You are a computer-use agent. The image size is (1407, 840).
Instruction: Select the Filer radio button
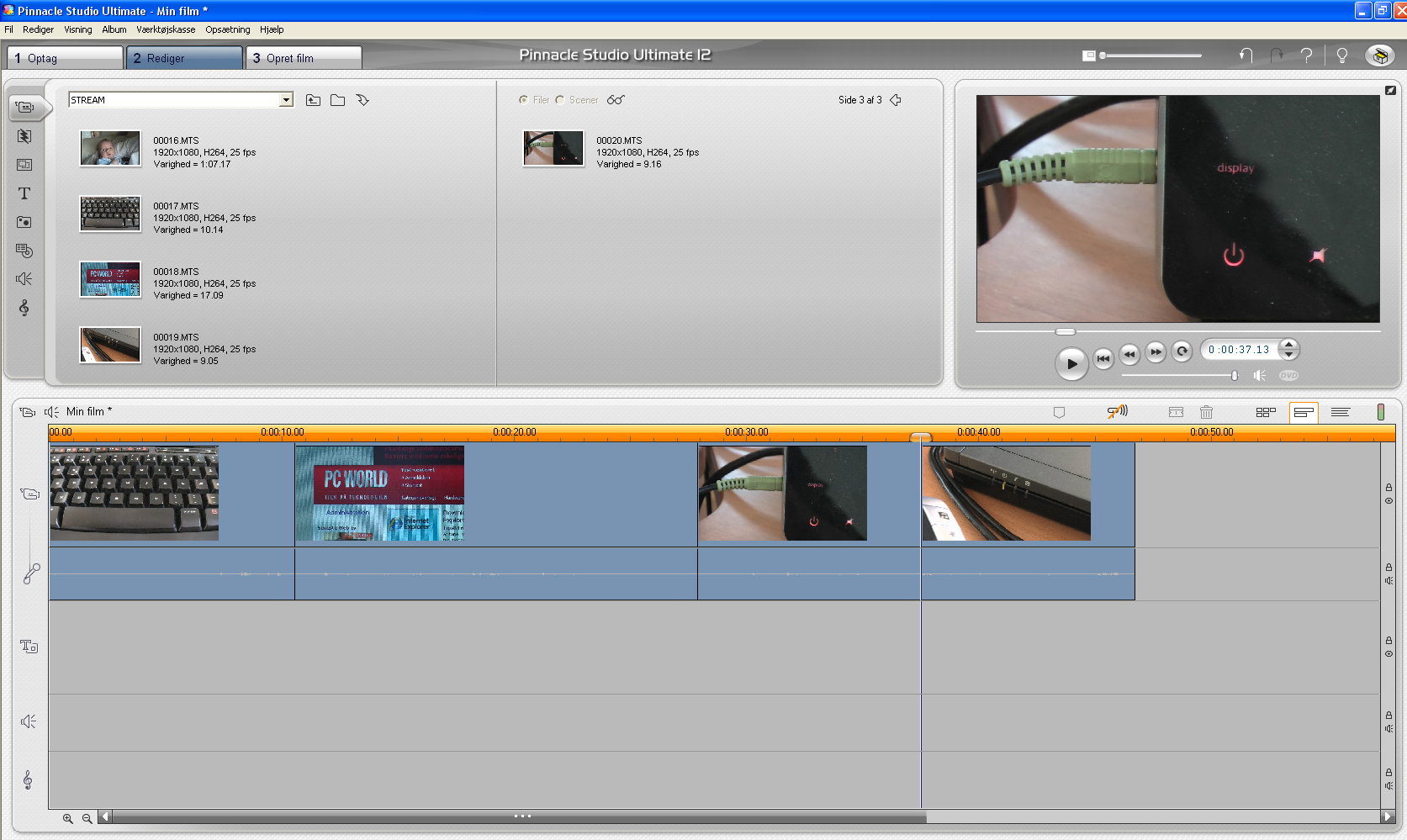(524, 100)
